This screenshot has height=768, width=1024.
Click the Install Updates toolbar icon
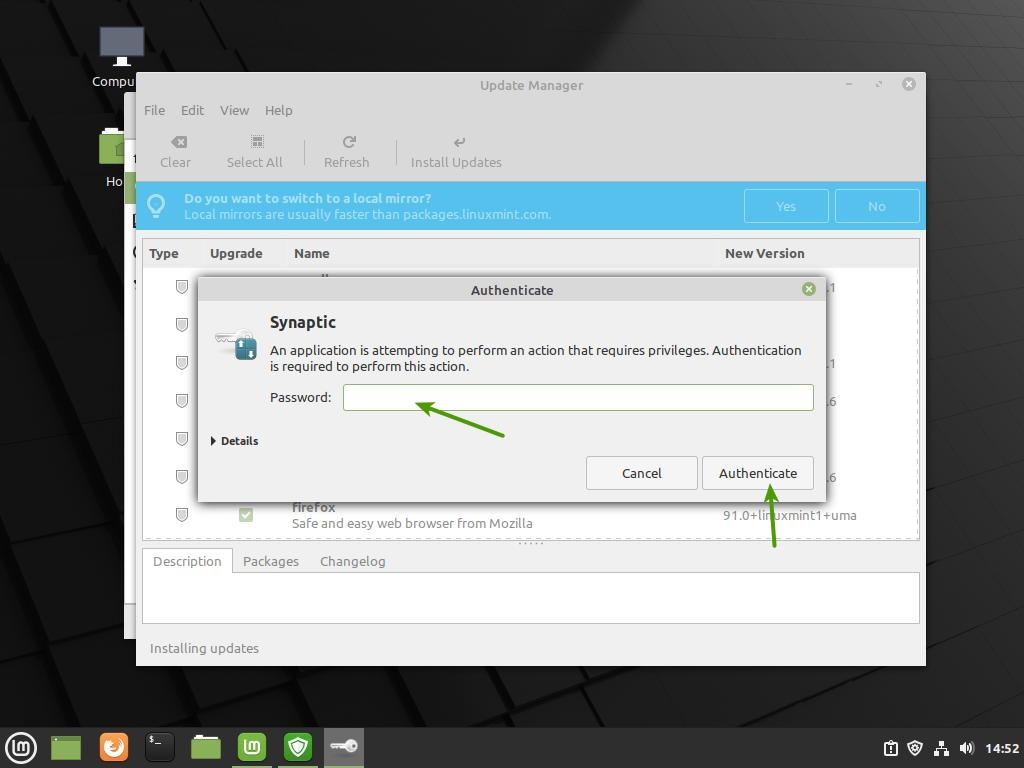[458, 143]
